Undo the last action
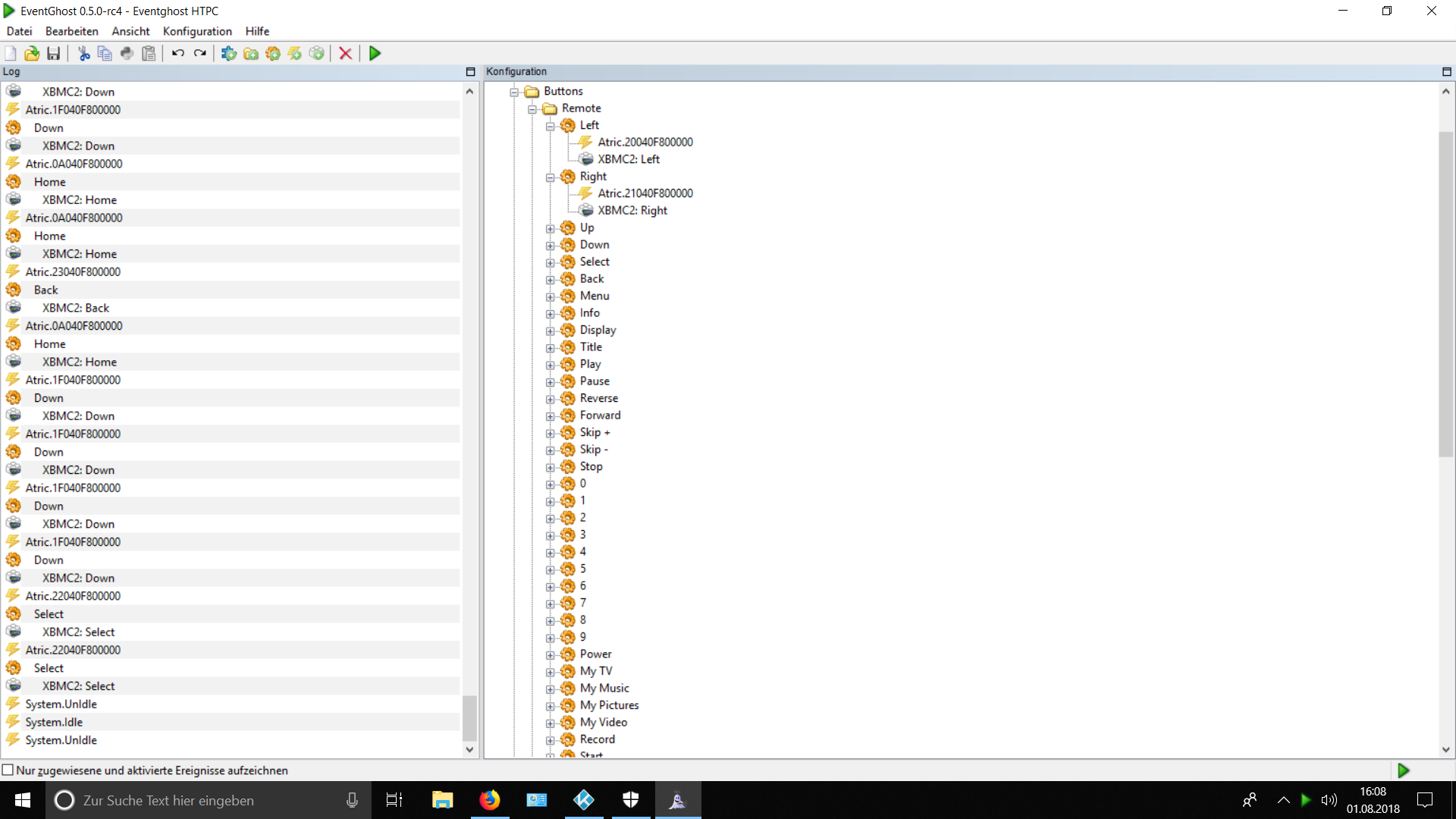Viewport: 1456px width, 819px height. pyautogui.click(x=178, y=53)
